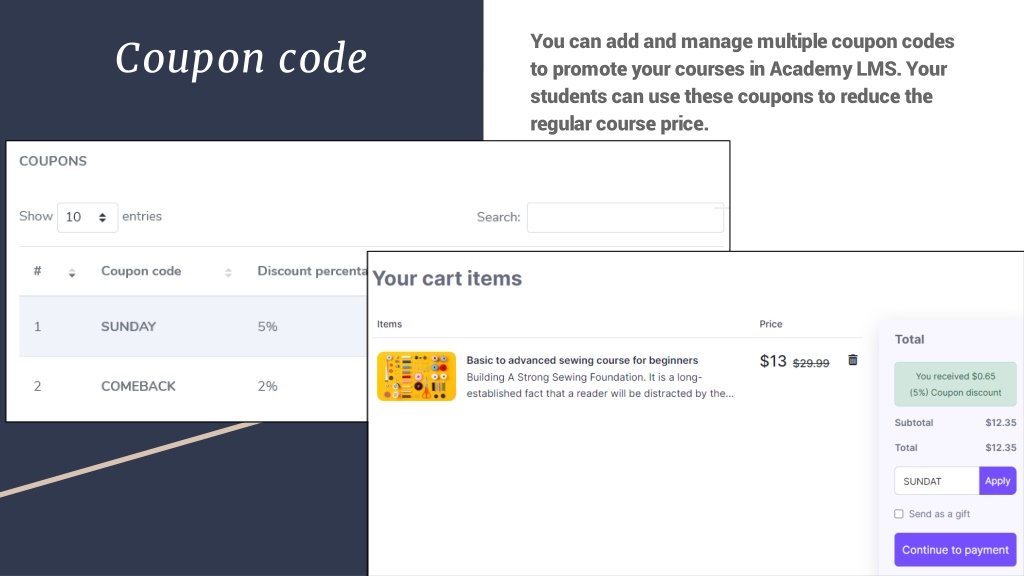Select the SUNDAY coupon row

pyautogui.click(x=193, y=327)
